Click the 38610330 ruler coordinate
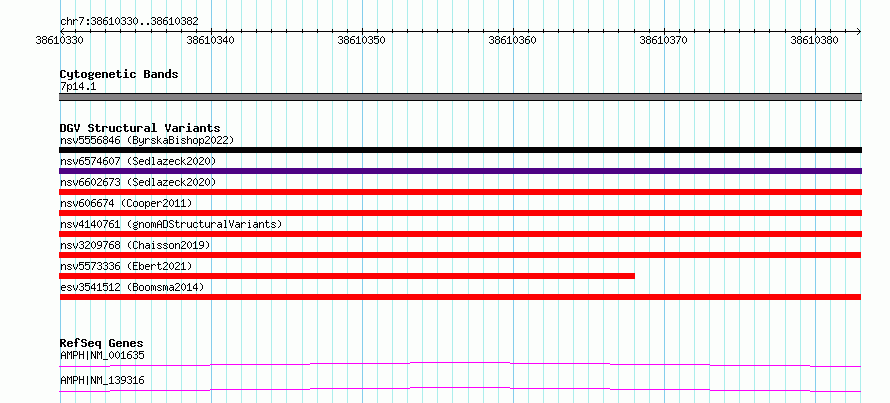890x403 pixels. pyautogui.click(x=60, y=40)
